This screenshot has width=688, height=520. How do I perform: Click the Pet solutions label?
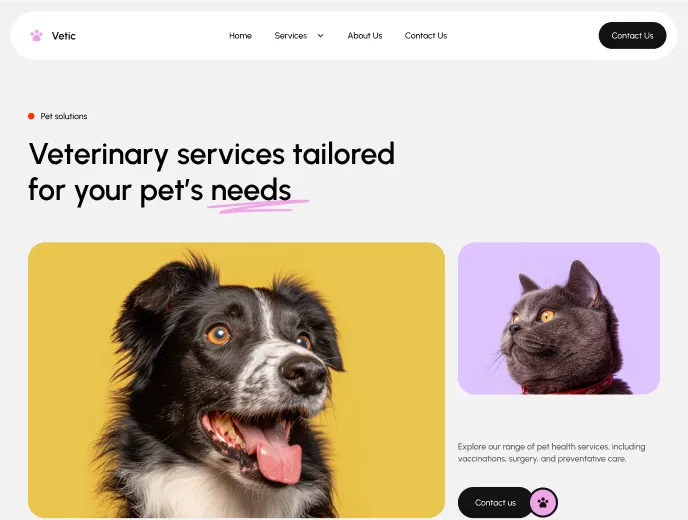[x=64, y=116]
